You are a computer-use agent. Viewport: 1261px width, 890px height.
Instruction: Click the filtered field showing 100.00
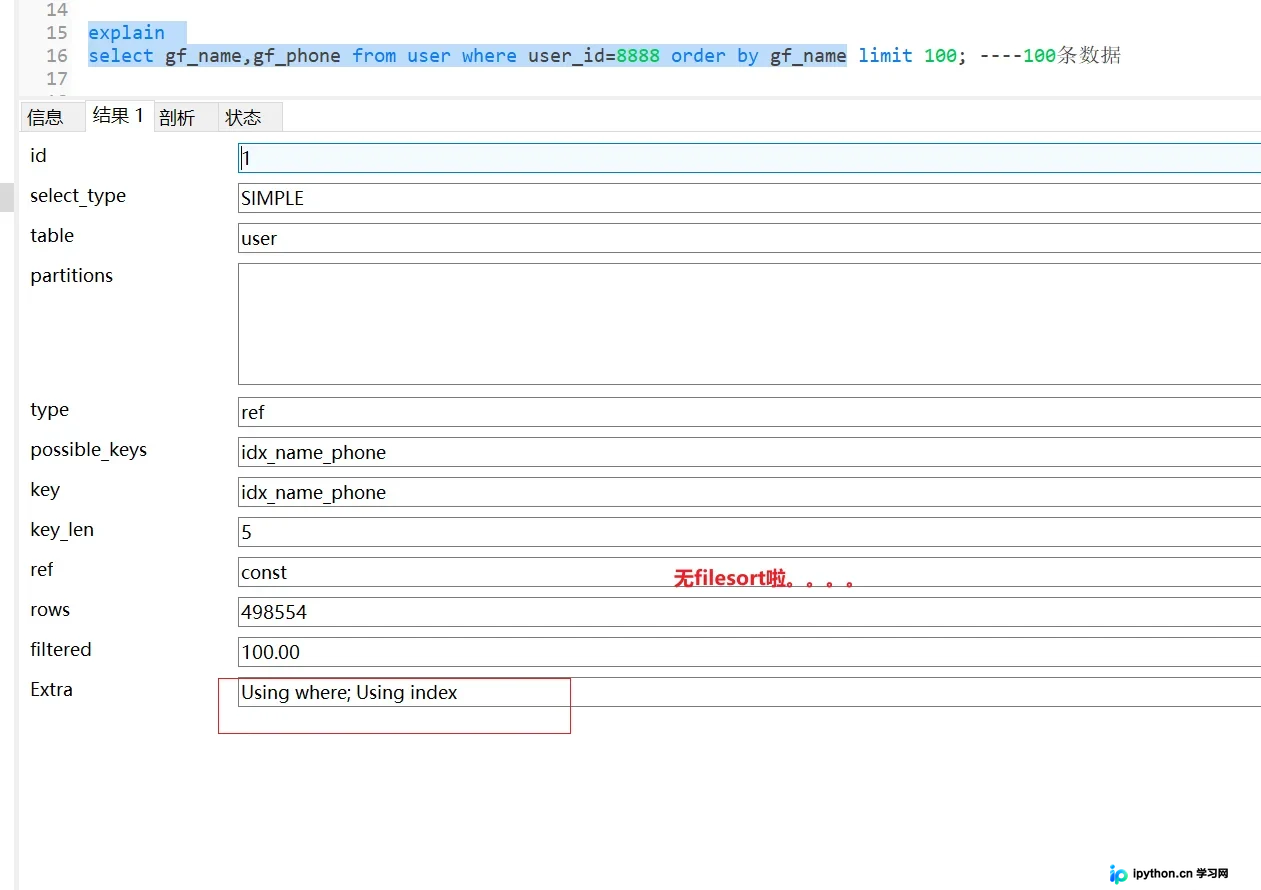click(x=749, y=652)
